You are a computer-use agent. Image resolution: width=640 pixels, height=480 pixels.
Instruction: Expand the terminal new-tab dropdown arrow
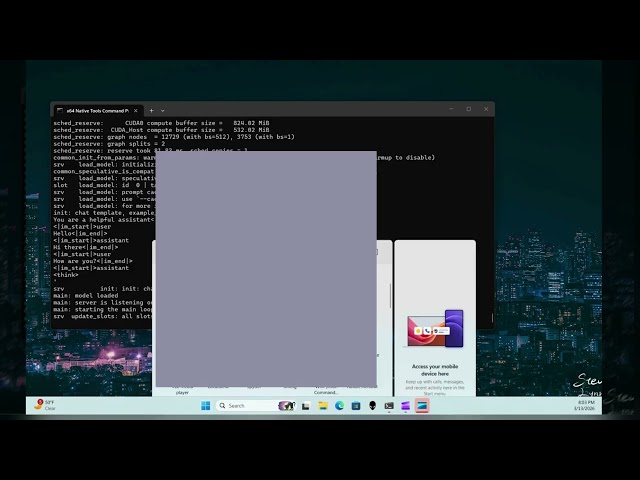point(162,111)
